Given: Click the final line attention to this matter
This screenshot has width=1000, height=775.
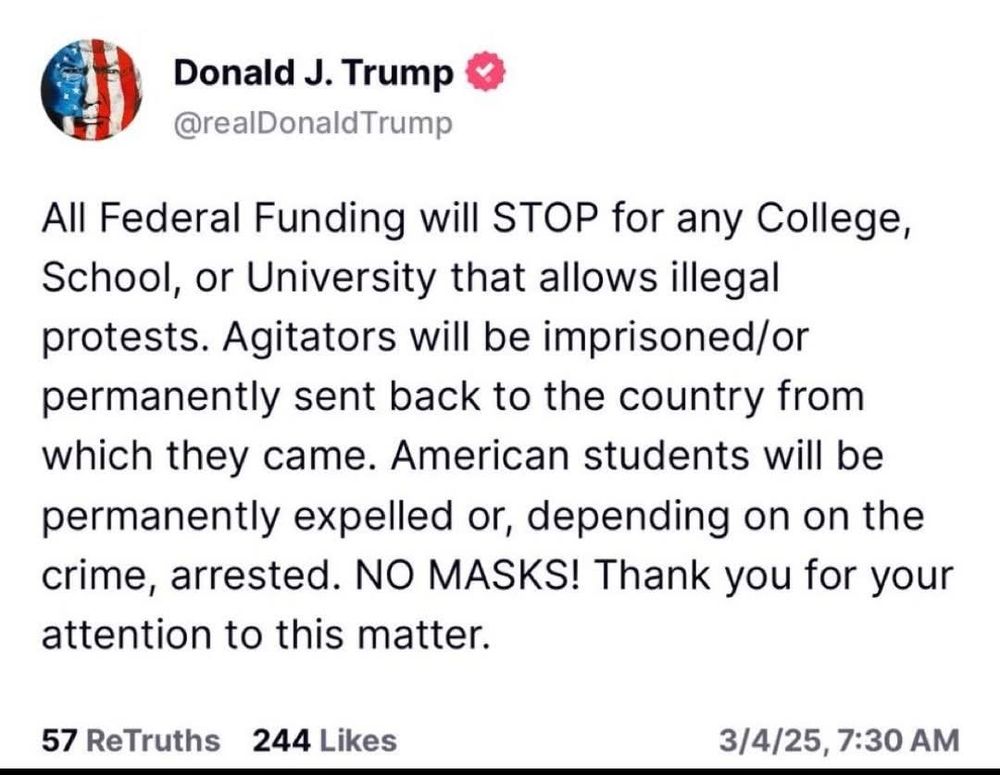Looking at the screenshot, I should [x=266, y=635].
